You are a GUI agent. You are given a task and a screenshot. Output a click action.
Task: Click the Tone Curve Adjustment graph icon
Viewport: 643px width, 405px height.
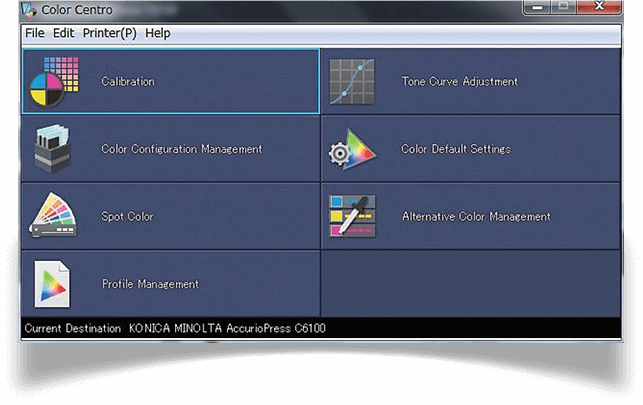click(x=352, y=81)
